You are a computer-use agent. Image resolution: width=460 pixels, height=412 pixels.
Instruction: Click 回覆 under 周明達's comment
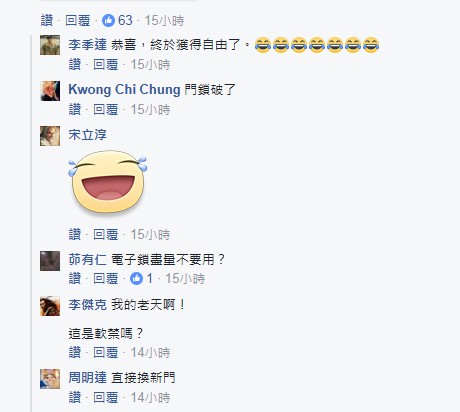pos(106,398)
